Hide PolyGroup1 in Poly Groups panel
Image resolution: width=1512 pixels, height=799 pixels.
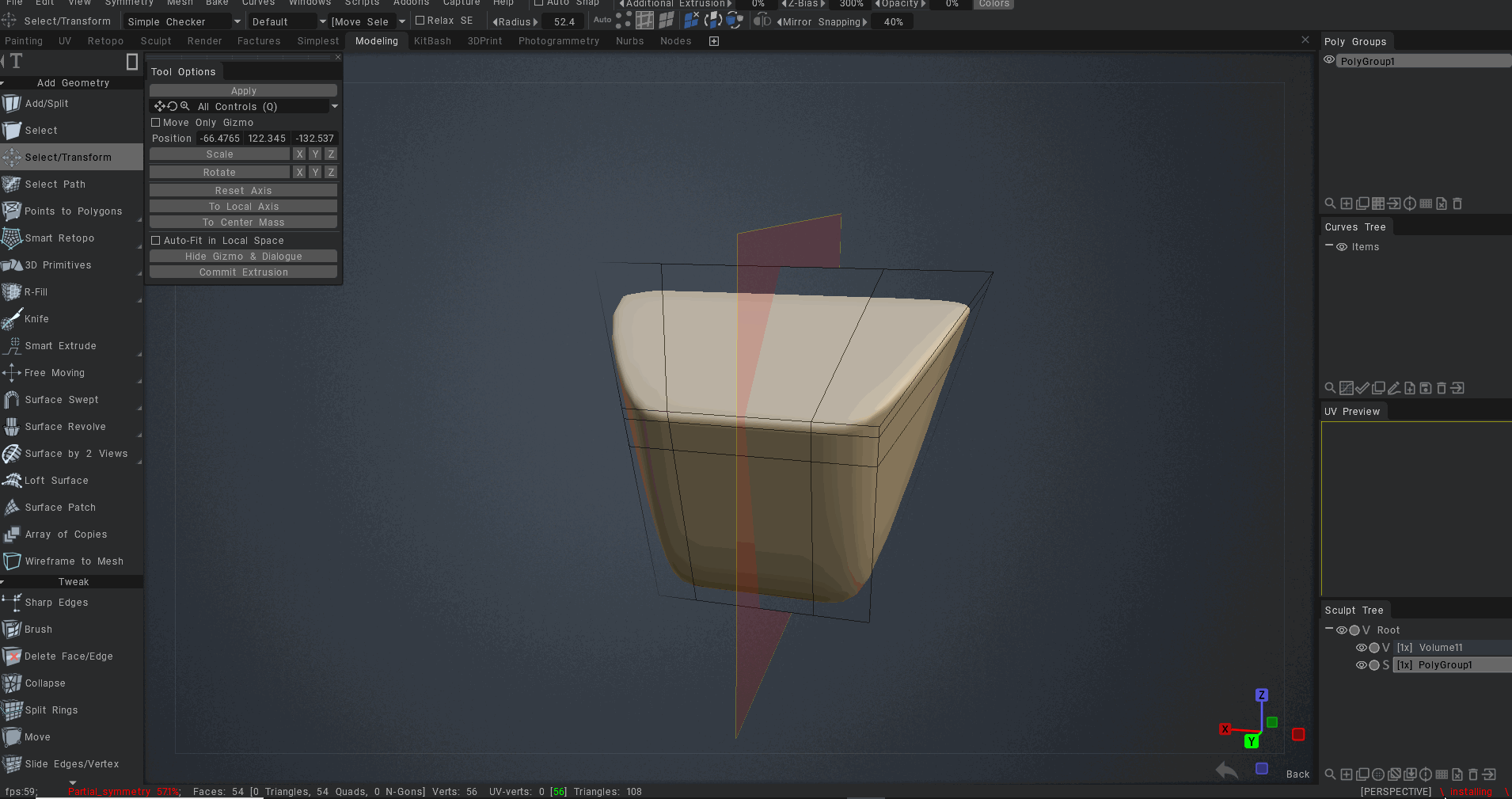pos(1329,60)
